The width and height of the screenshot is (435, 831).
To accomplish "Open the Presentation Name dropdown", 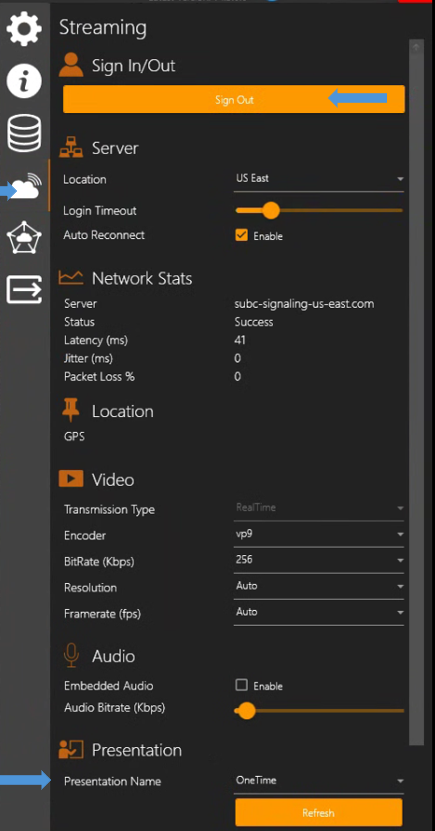I will point(318,781).
